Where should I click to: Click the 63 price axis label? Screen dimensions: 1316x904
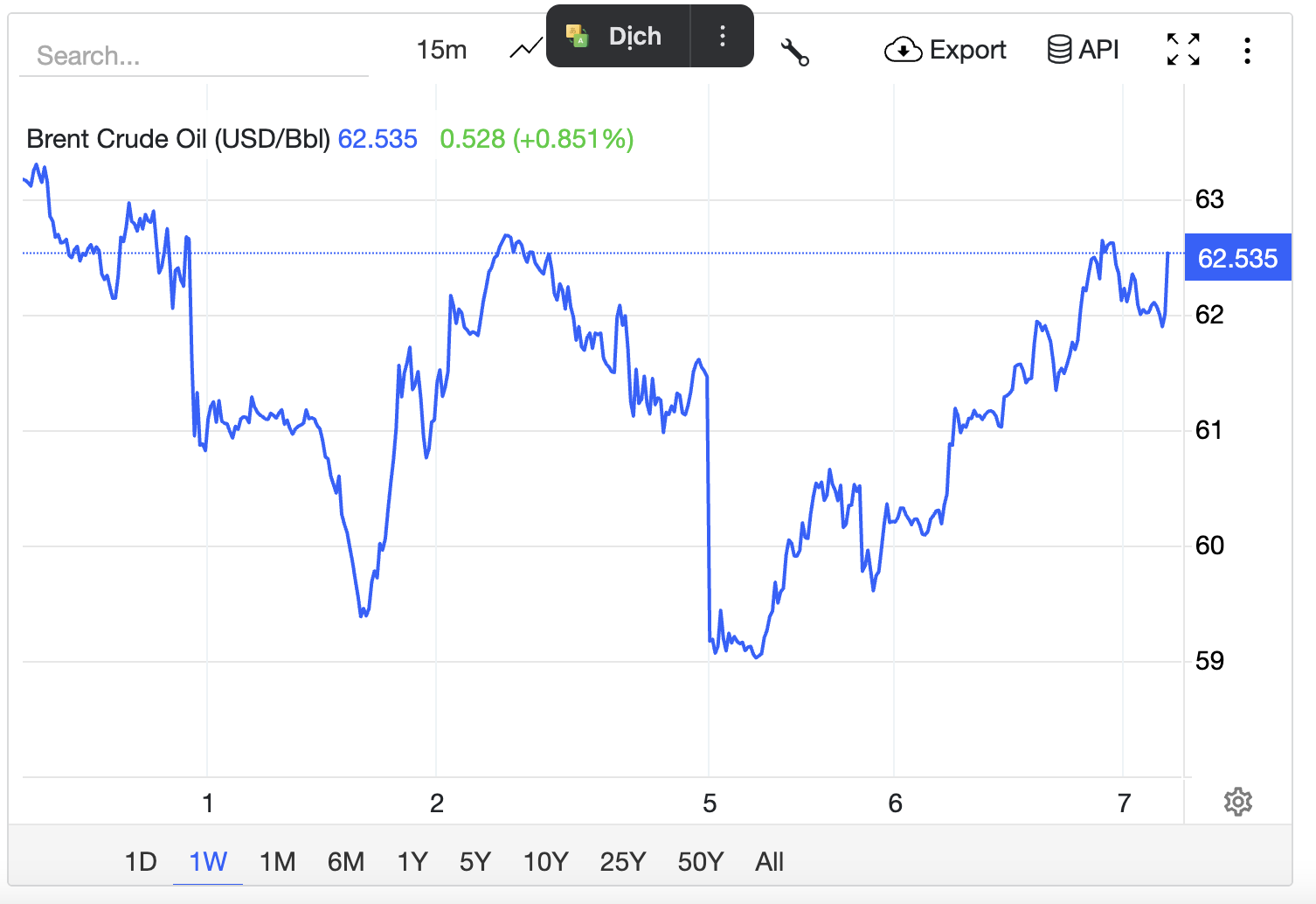(x=1209, y=199)
